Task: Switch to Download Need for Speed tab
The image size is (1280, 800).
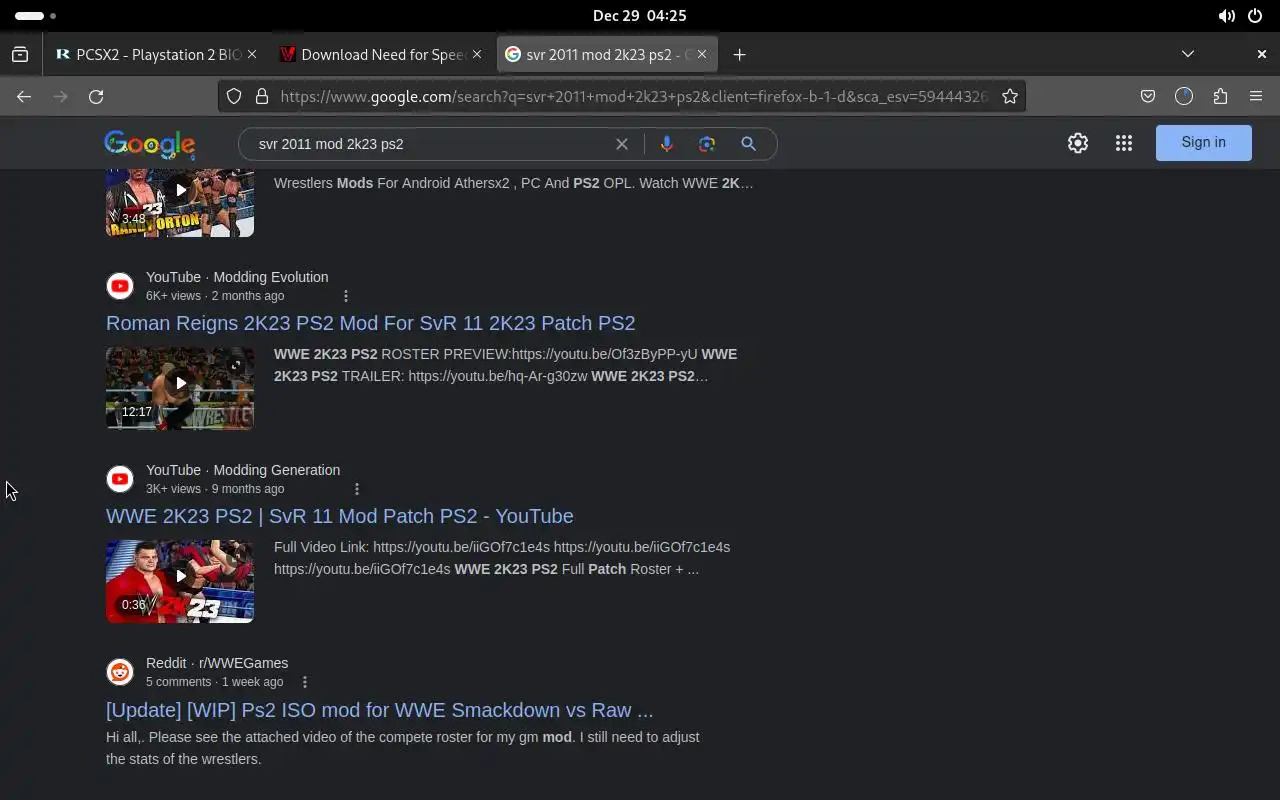Action: tap(383, 54)
